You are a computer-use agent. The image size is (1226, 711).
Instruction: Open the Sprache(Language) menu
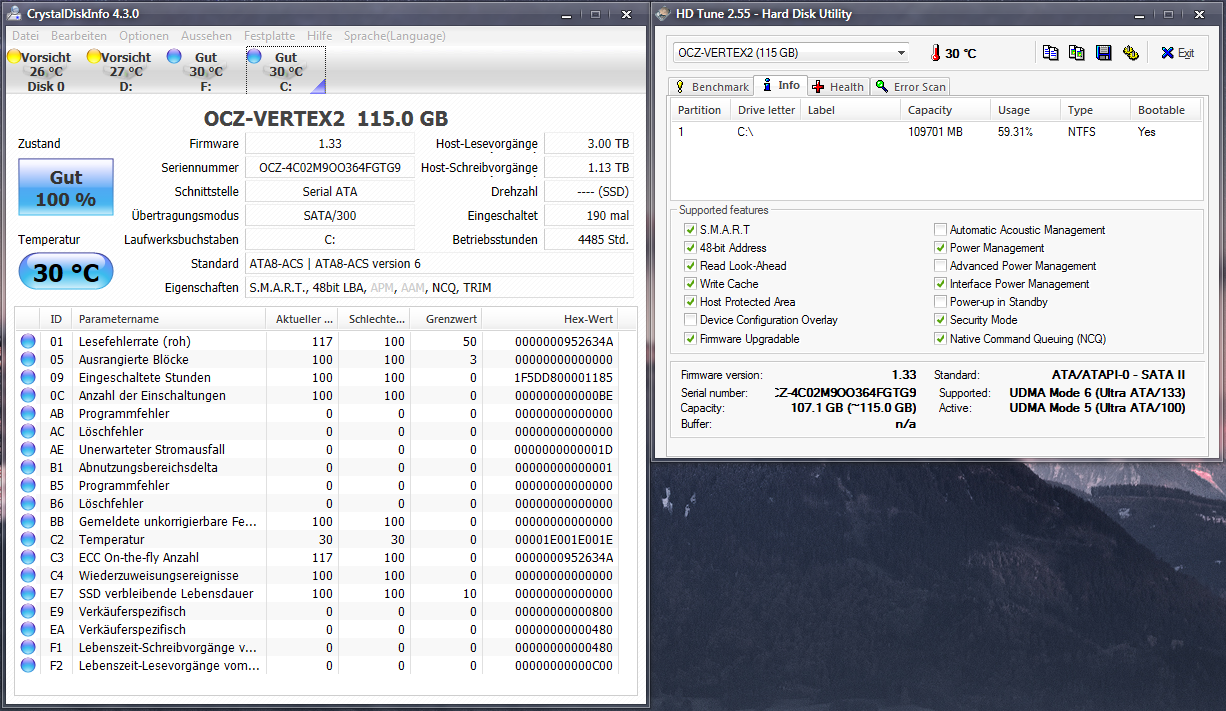[x=395, y=36]
